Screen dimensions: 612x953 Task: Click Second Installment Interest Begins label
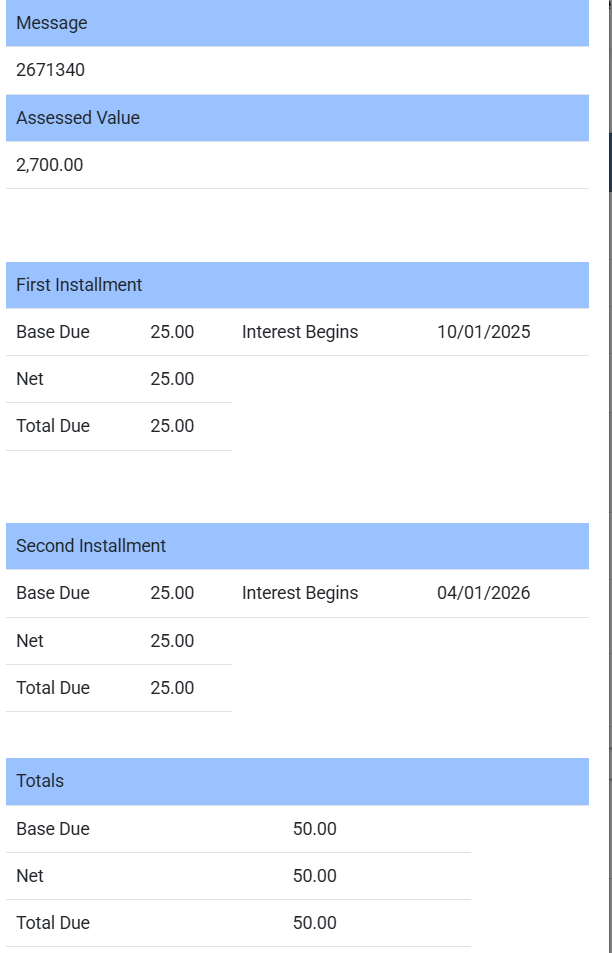tap(300, 593)
